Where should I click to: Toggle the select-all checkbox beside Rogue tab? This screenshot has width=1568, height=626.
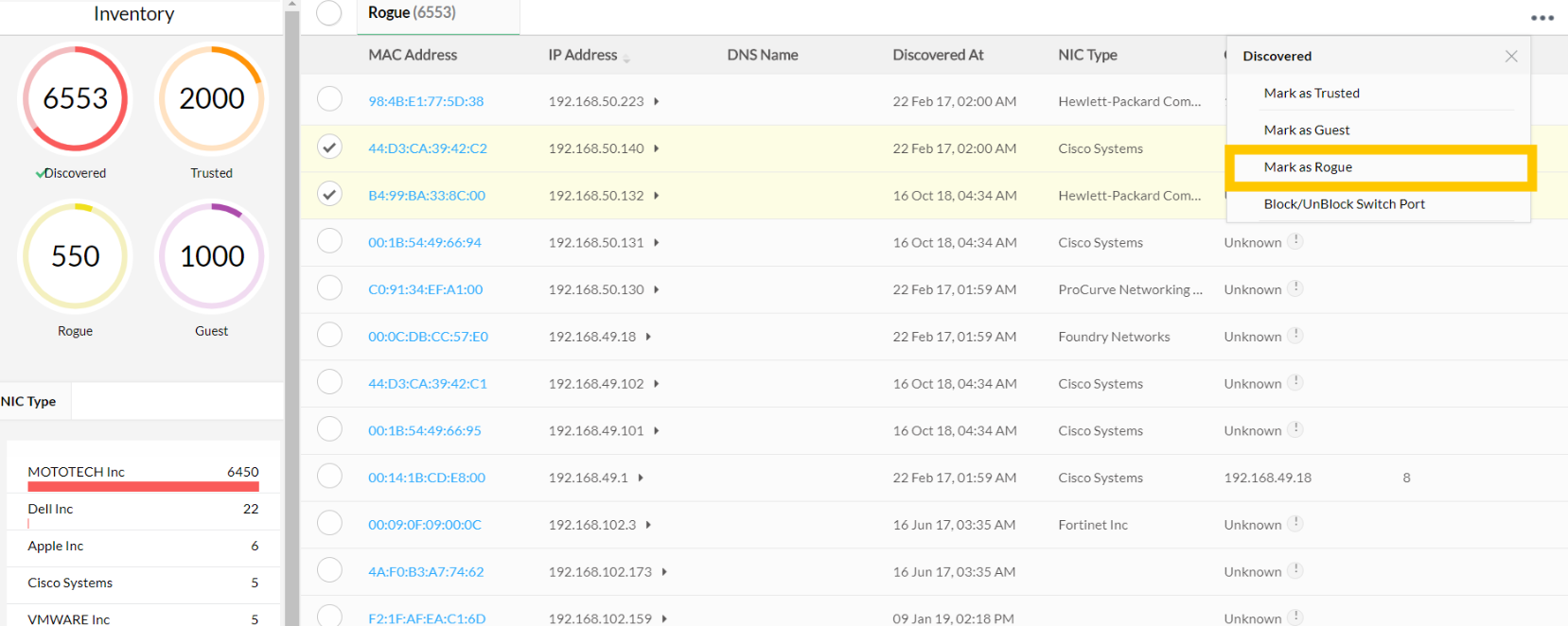pyautogui.click(x=329, y=13)
